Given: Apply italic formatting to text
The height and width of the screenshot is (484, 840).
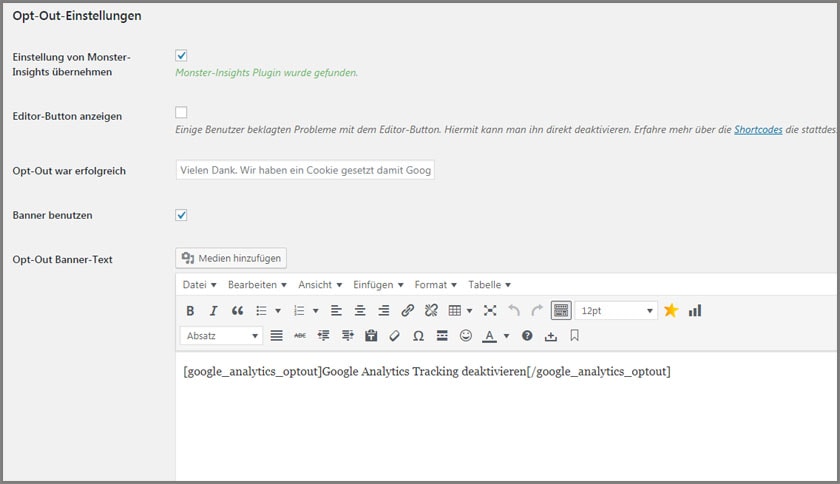Looking at the screenshot, I should [x=213, y=311].
